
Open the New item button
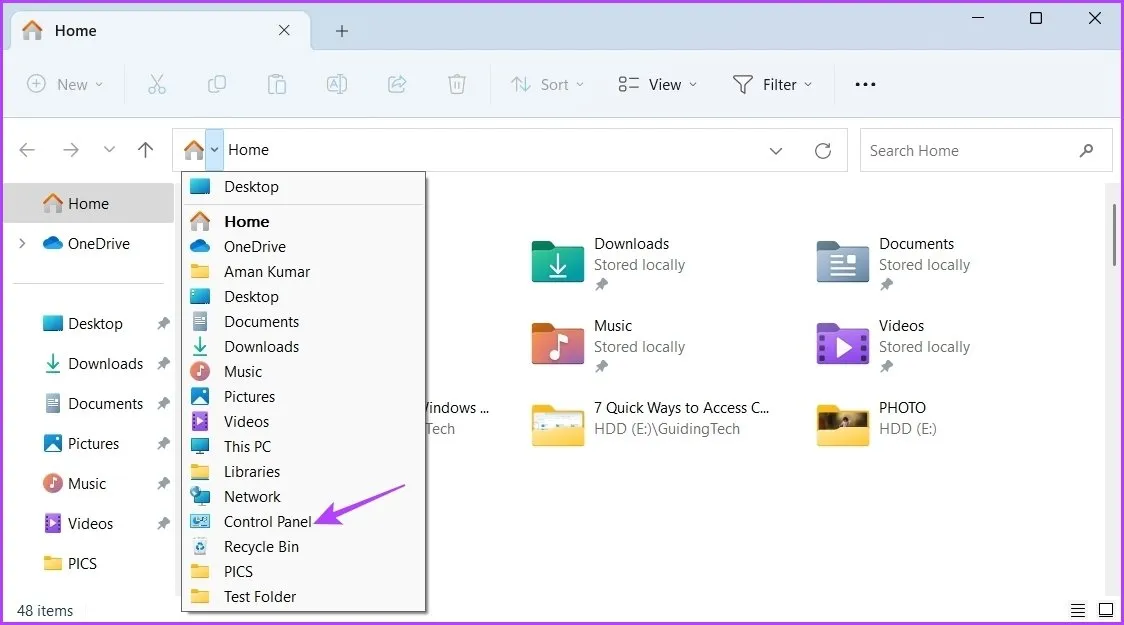(65, 85)
